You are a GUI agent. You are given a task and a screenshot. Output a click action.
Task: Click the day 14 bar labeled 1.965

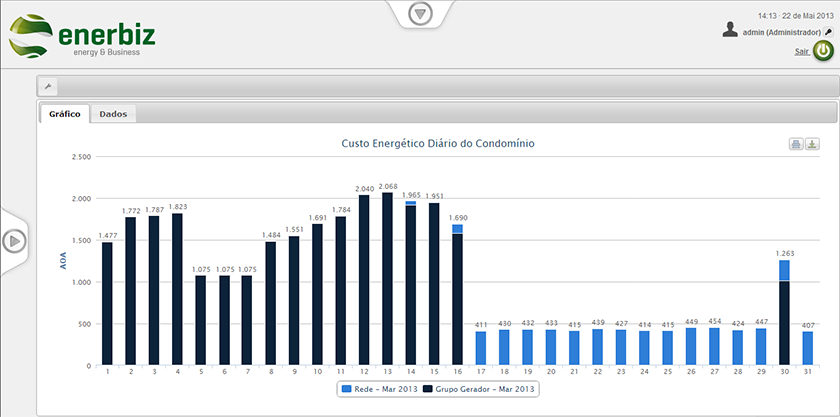click(x=411, y=283)
